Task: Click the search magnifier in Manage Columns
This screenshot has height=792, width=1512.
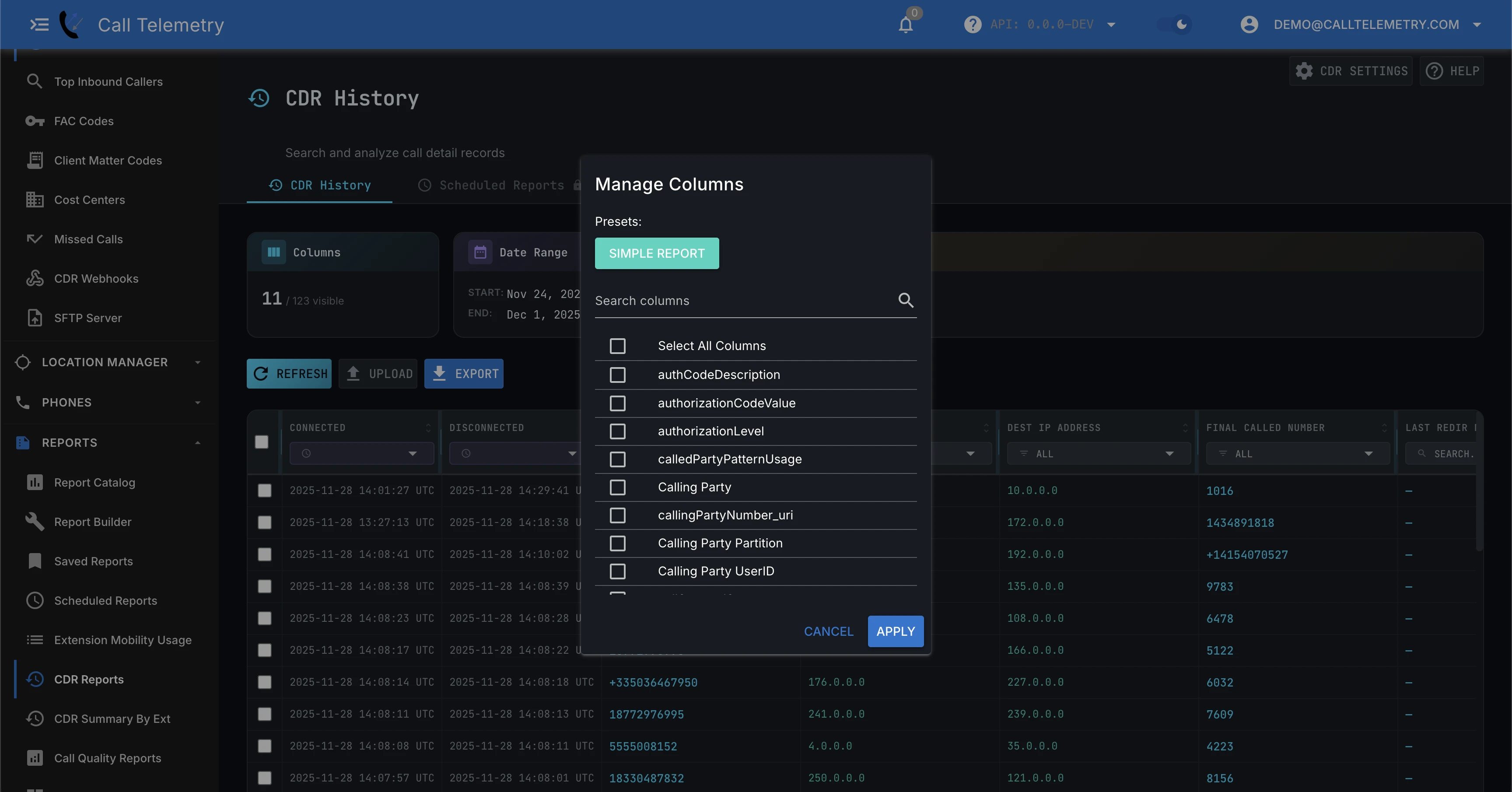Action: tap(906, 301)
